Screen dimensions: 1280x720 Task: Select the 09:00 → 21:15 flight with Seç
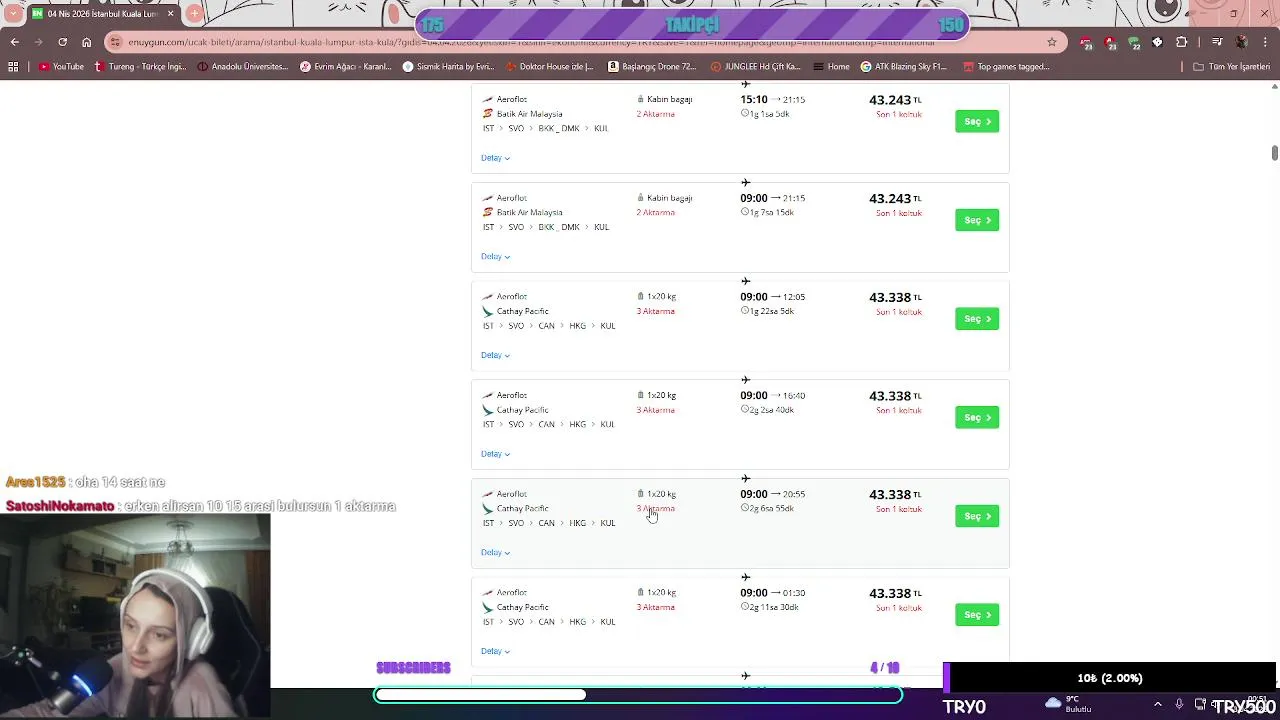tap(977, 220)
